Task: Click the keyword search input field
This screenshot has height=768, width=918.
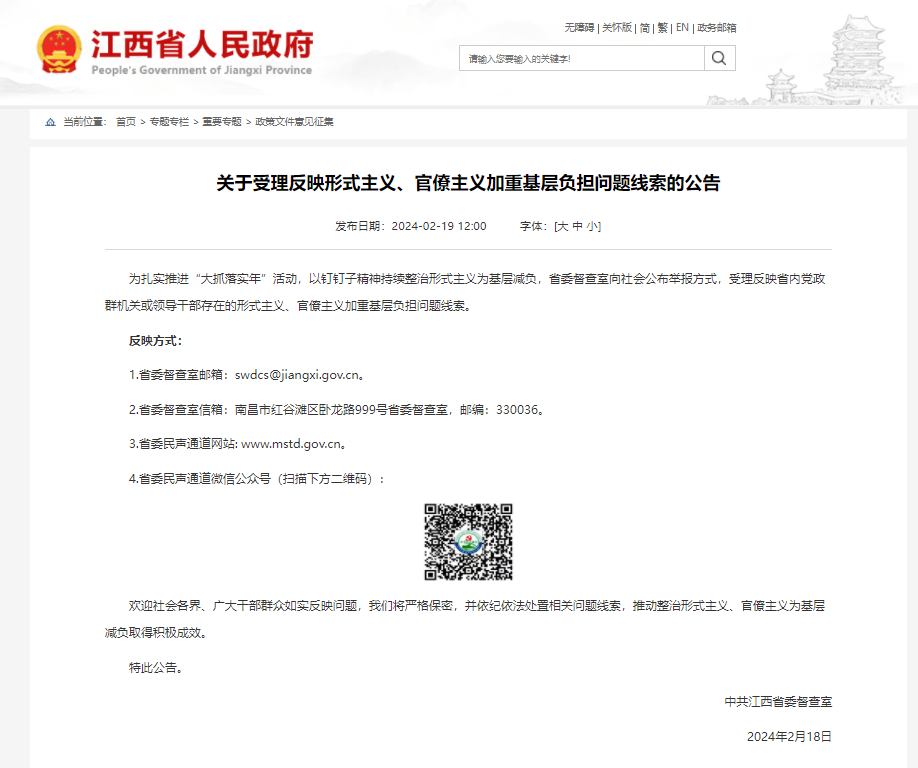Action: tap(580, 59)
